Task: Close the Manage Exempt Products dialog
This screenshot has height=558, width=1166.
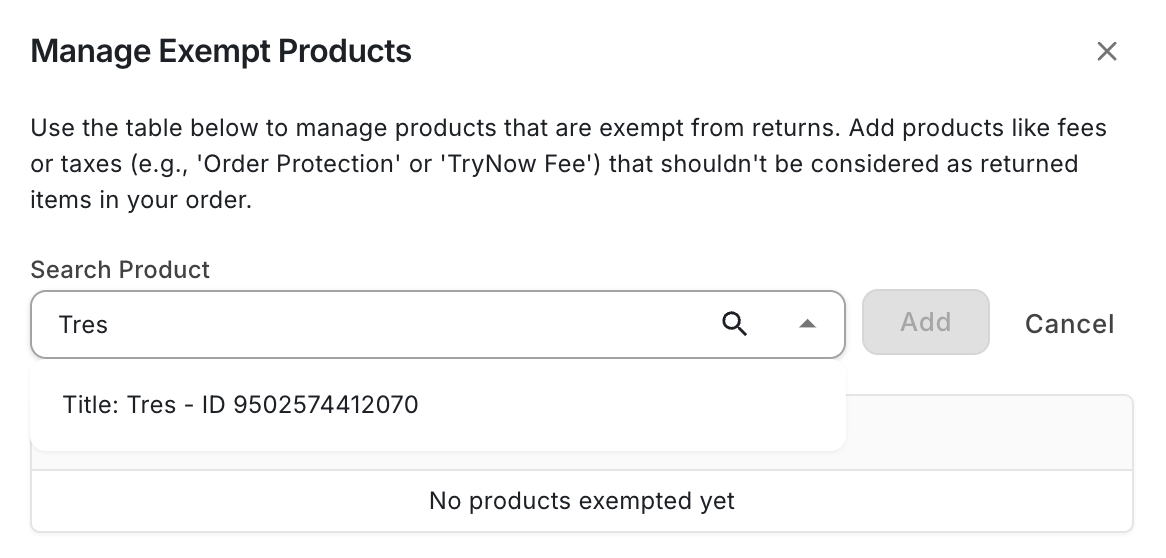Action: click(1106, 52)
